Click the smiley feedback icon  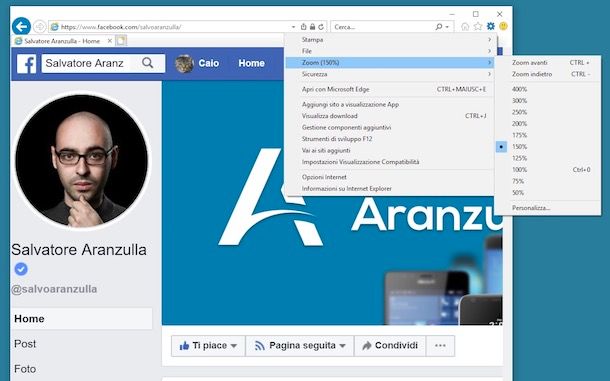coord(503,26)
